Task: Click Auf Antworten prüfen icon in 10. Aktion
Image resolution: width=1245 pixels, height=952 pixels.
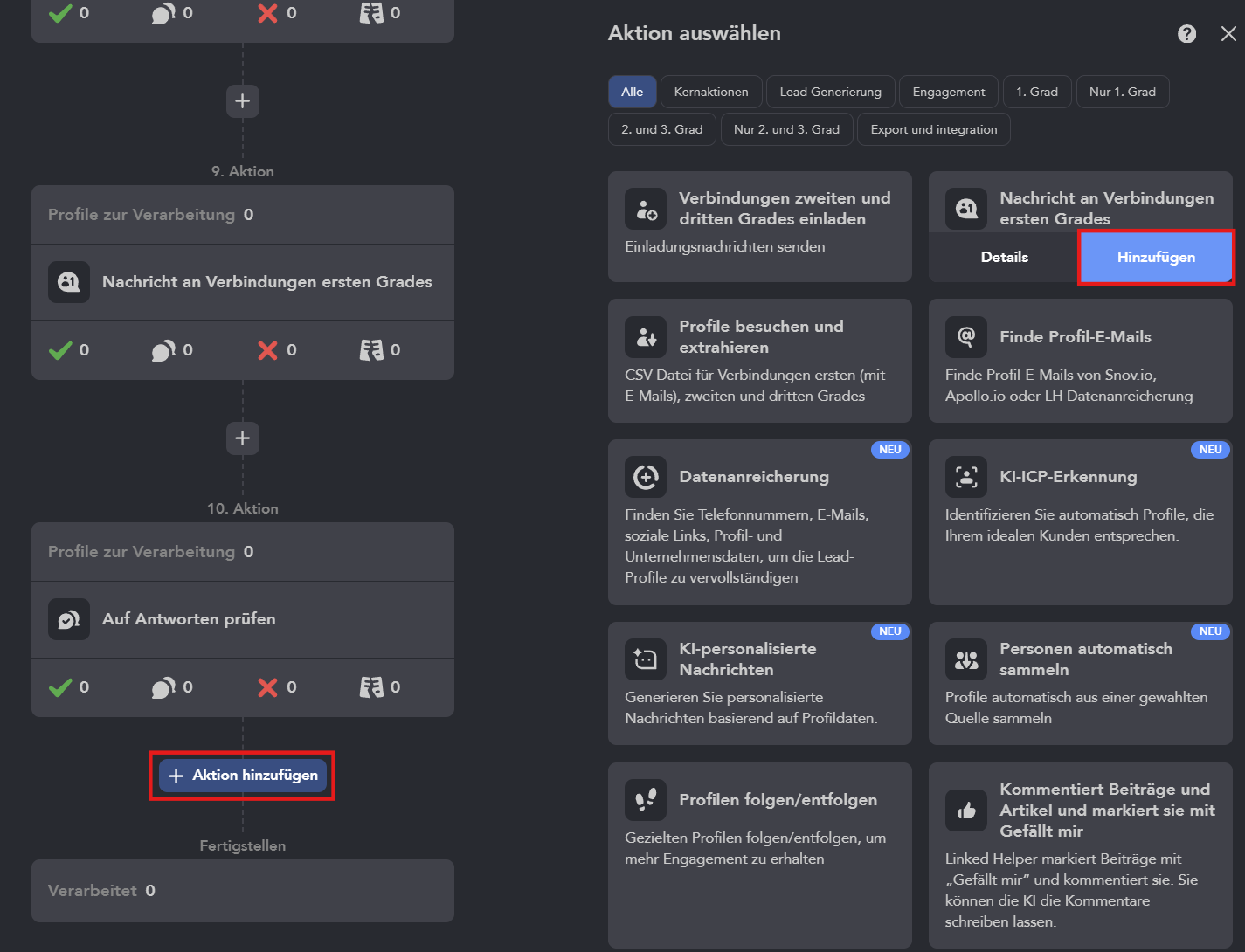Action: [69, 619]
